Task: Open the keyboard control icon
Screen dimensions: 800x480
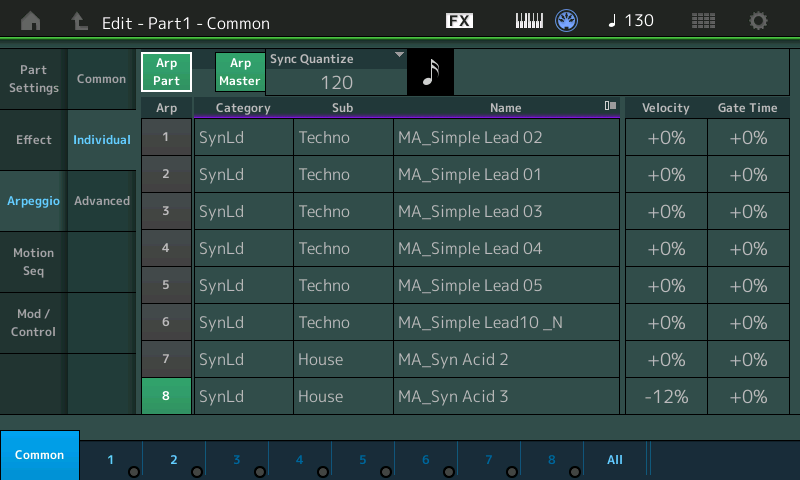Action: [529, 21]
